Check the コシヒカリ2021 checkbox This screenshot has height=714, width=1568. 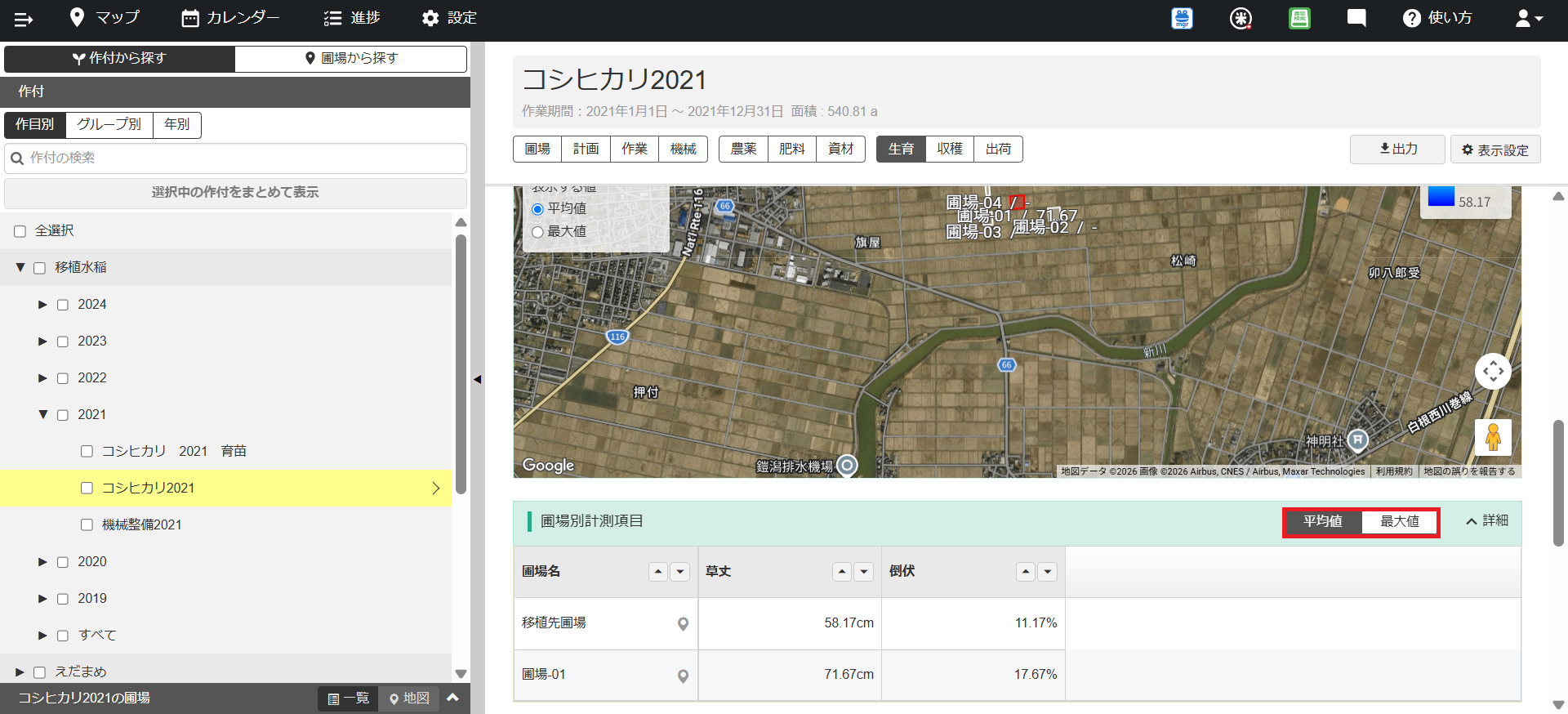[87, 488]
